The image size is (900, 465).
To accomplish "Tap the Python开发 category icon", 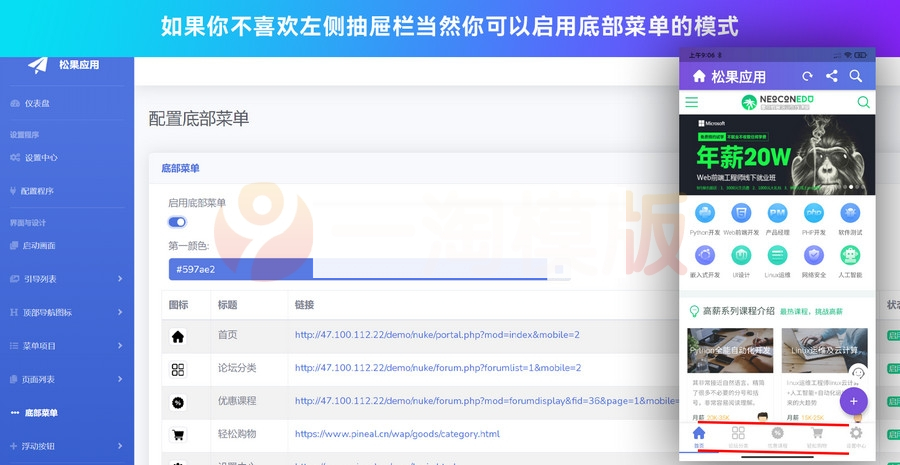I will pyautogui.click(x=705, y=213).
